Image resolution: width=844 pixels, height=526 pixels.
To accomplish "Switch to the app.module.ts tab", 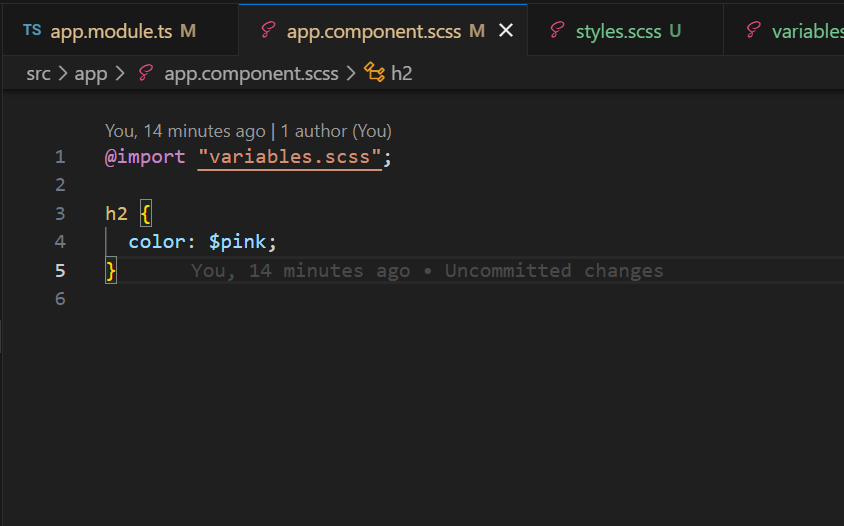I will pyautogui.click(x=110, y=31).
